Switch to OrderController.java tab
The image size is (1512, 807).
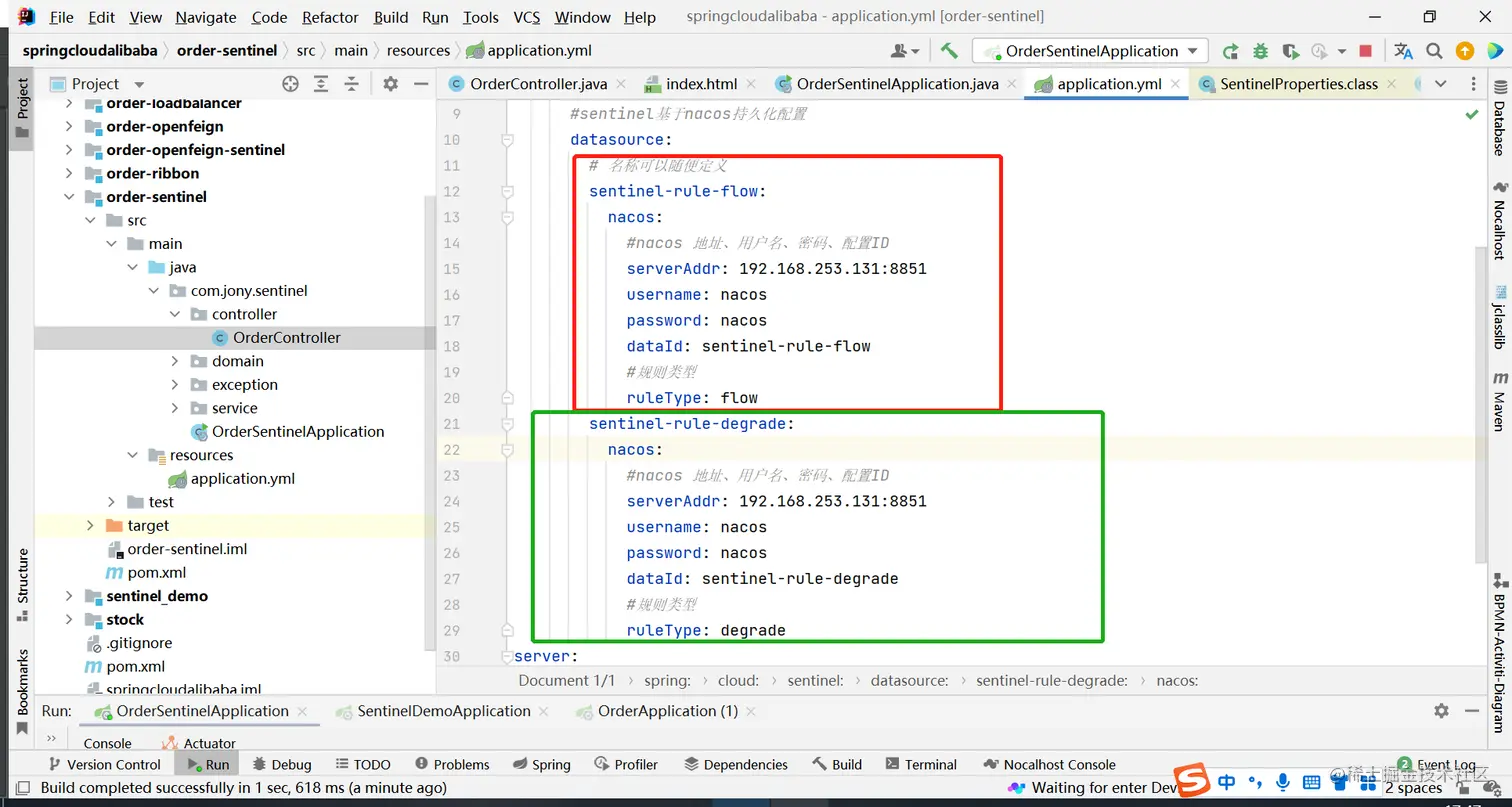(x=538, y=84)
